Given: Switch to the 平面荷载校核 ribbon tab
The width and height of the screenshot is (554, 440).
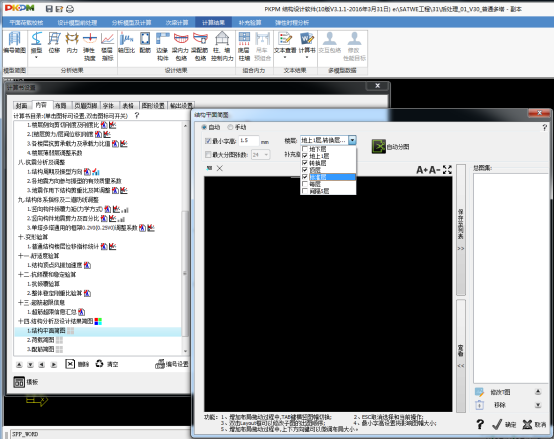Looking at the screenshot, I should 26,23.
